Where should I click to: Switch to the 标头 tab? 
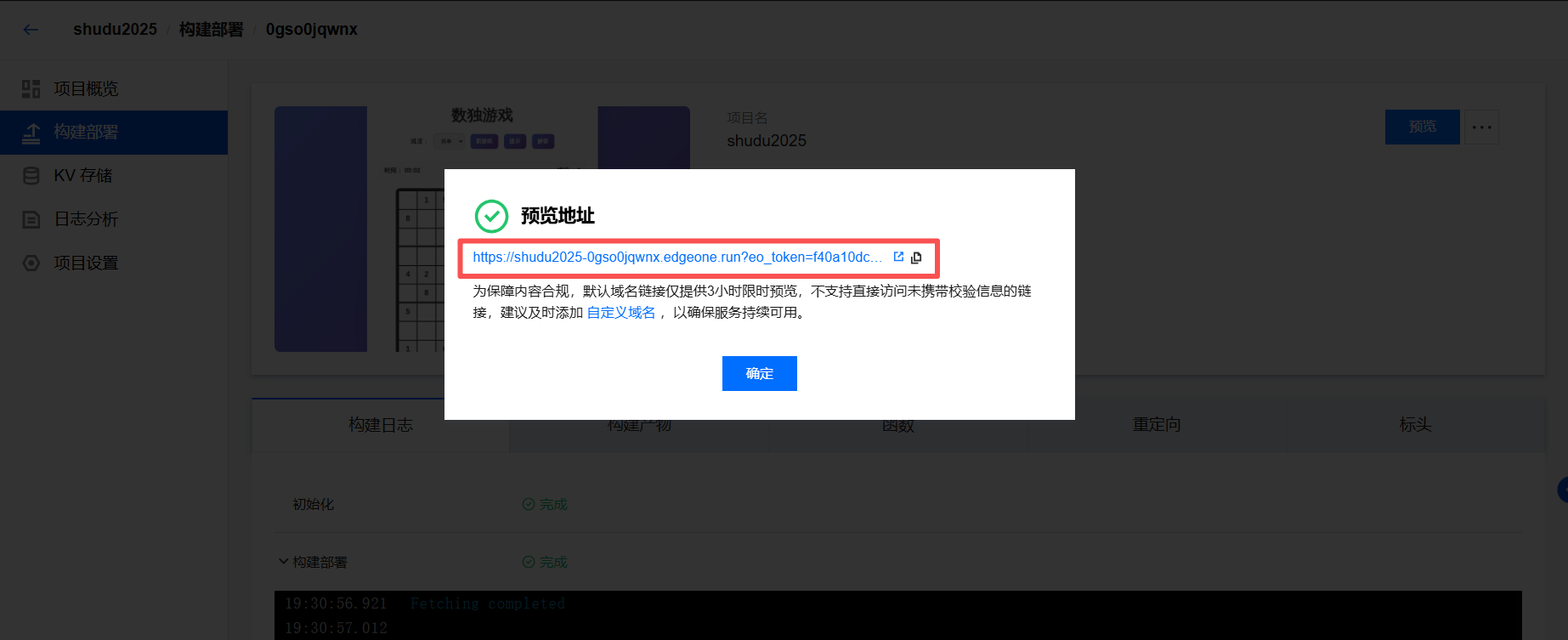click(1416, 424)
